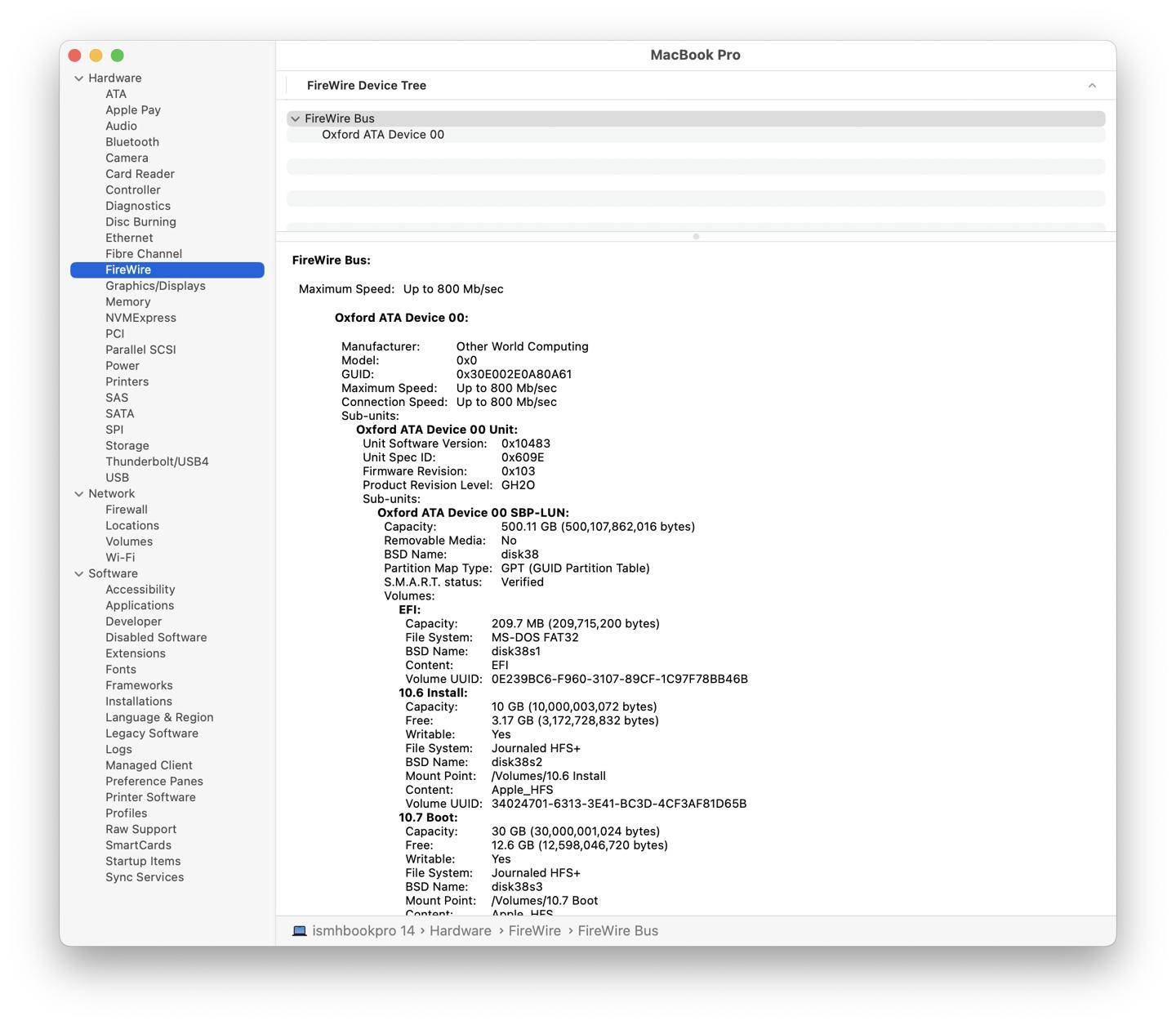
Task: Select SAS in the sidebar
Action: [117, 398]
